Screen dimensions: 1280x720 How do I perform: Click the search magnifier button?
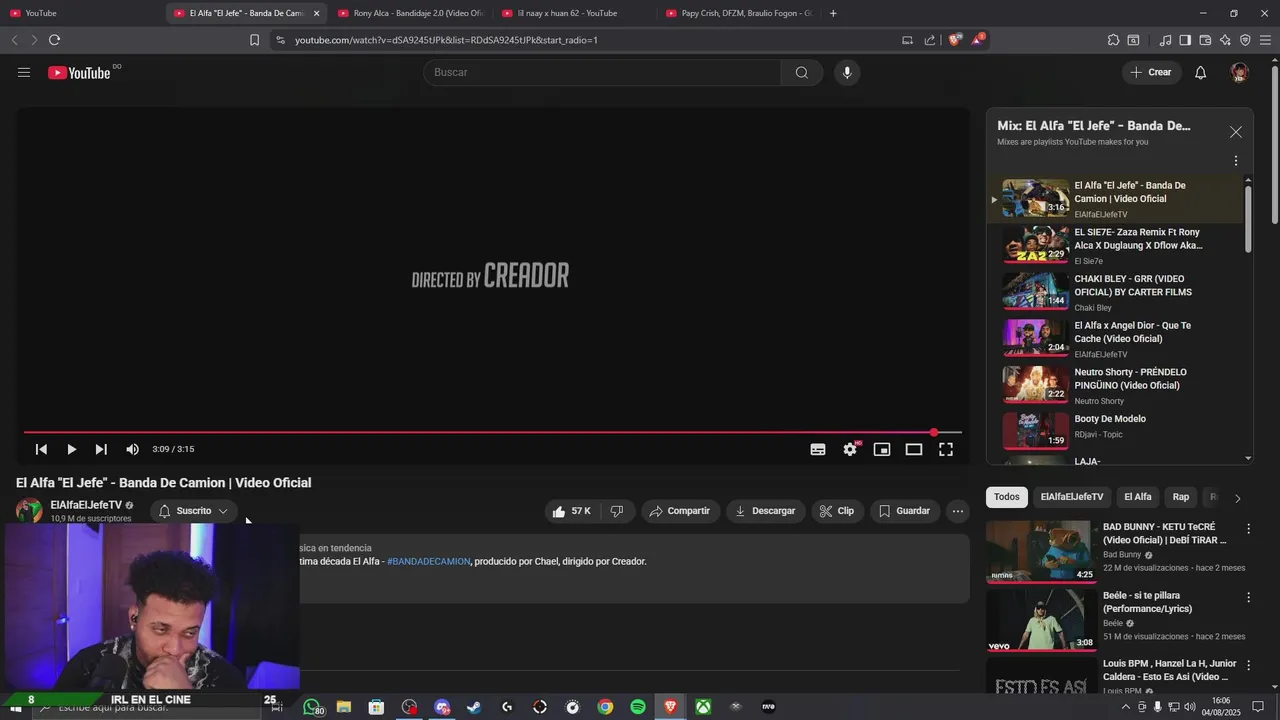point(801,72)
